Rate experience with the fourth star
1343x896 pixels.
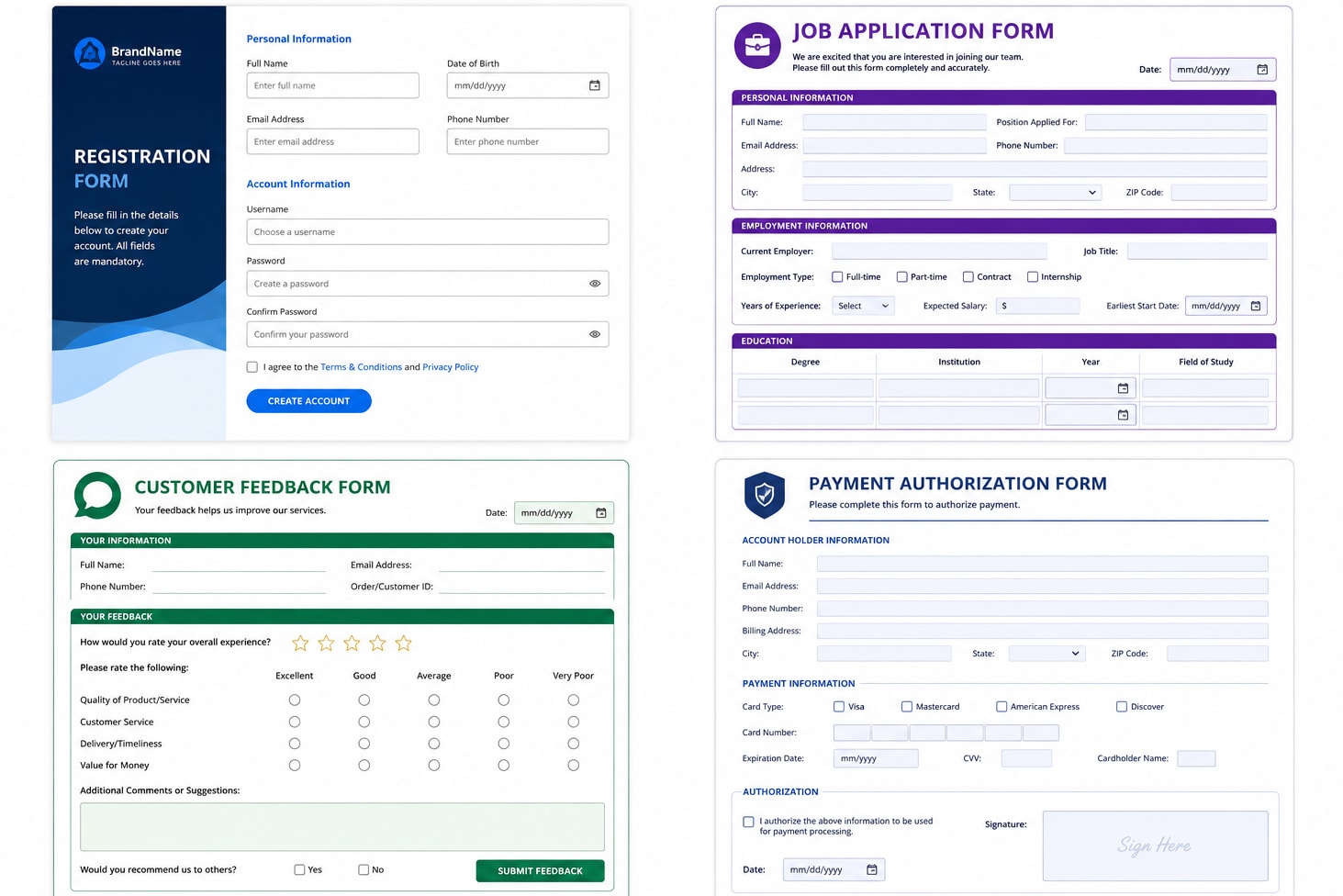pyautogui.click(x=377, y=644)
